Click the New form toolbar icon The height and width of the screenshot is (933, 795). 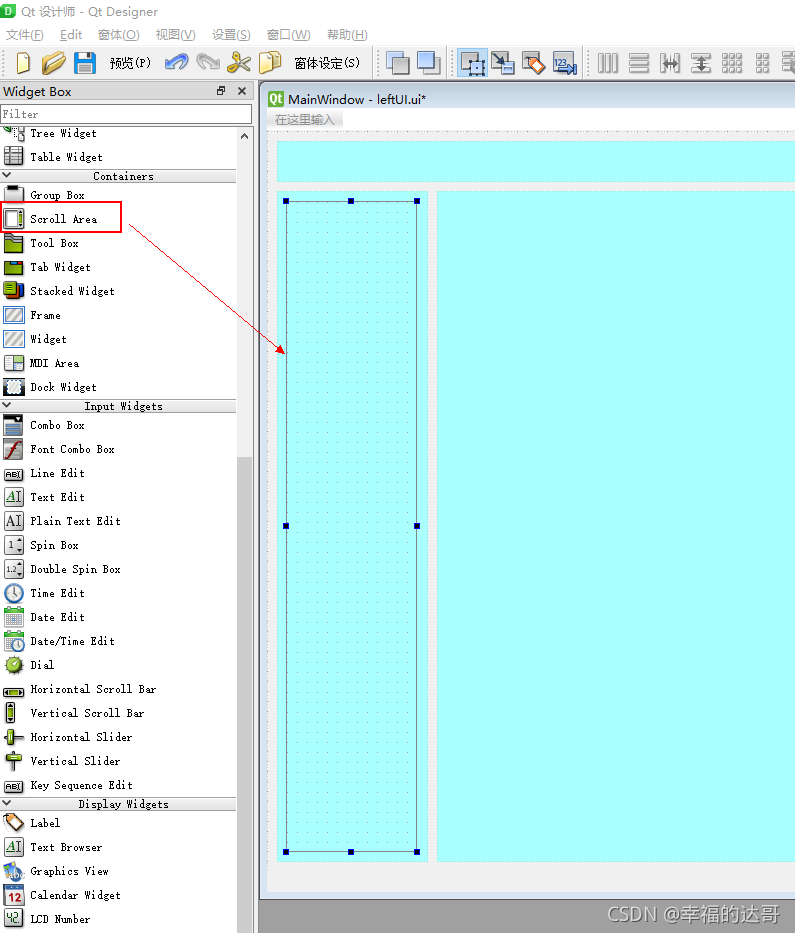[23, 62]
